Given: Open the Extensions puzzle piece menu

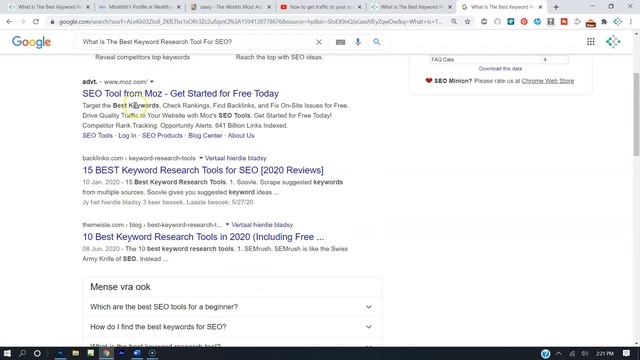Looking at the screenshot, I should pos(604,22).
